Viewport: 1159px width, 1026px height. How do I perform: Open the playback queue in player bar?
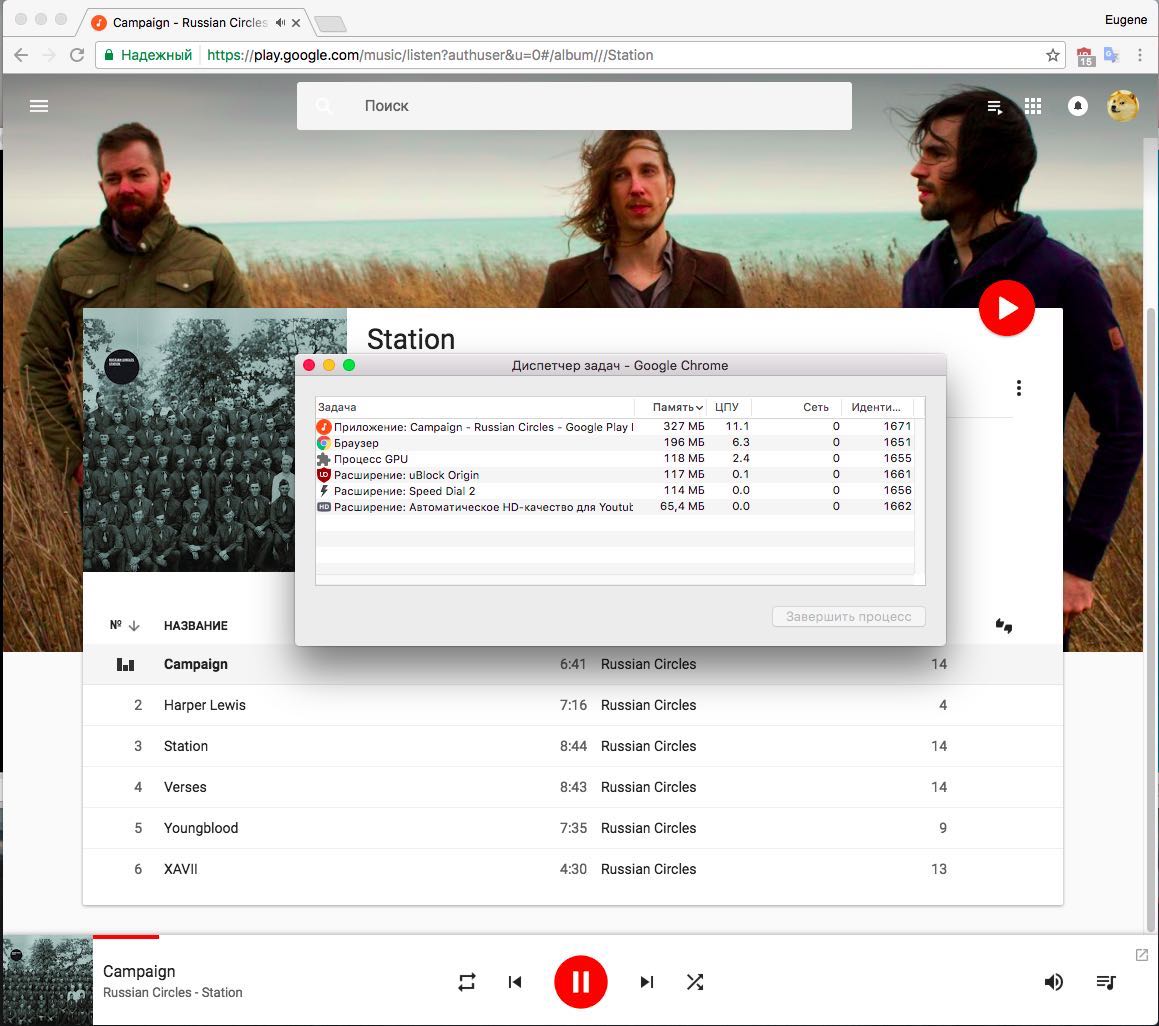(x=1106, y=982)
